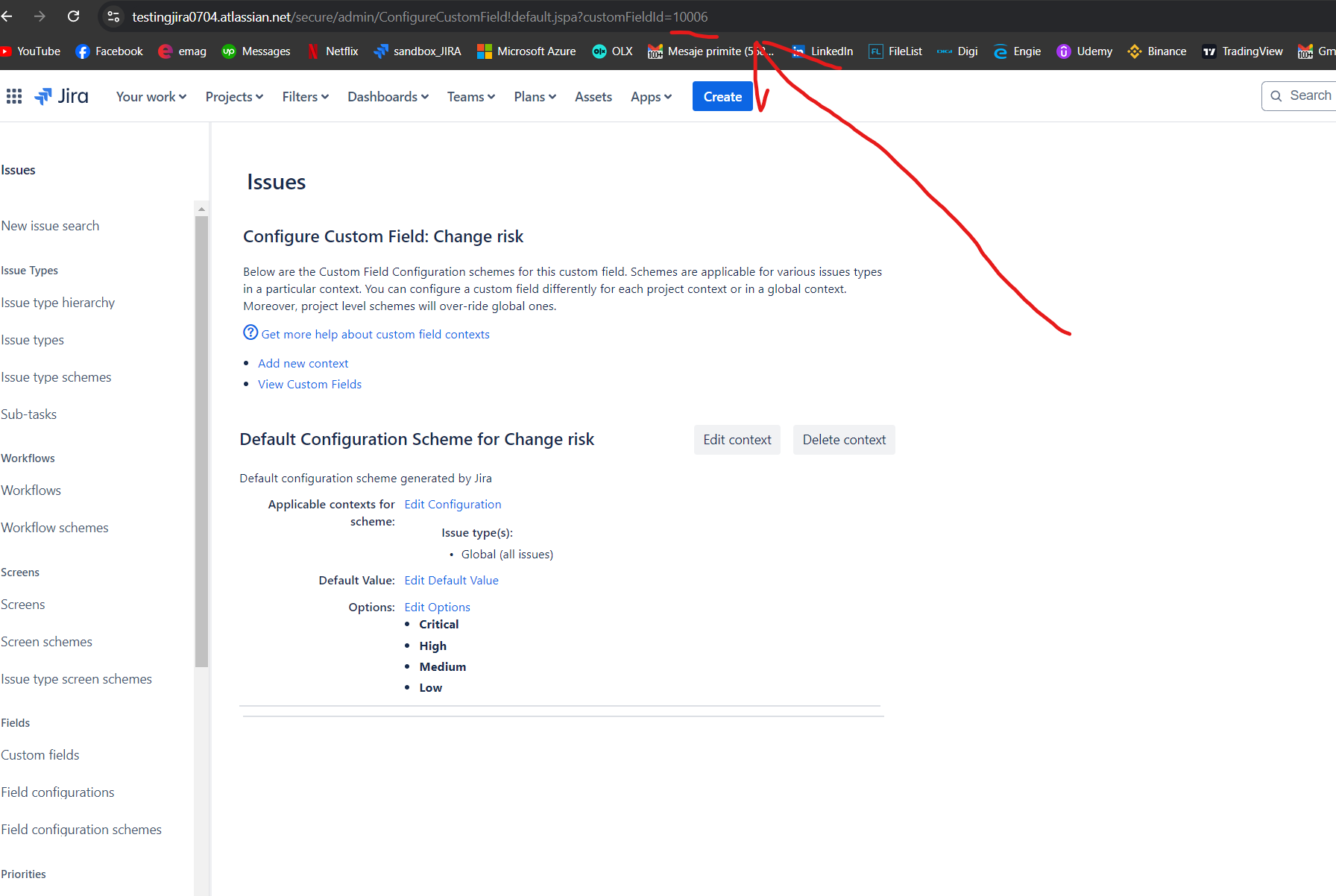Open the Binance bookmark

pos(1157,51)
